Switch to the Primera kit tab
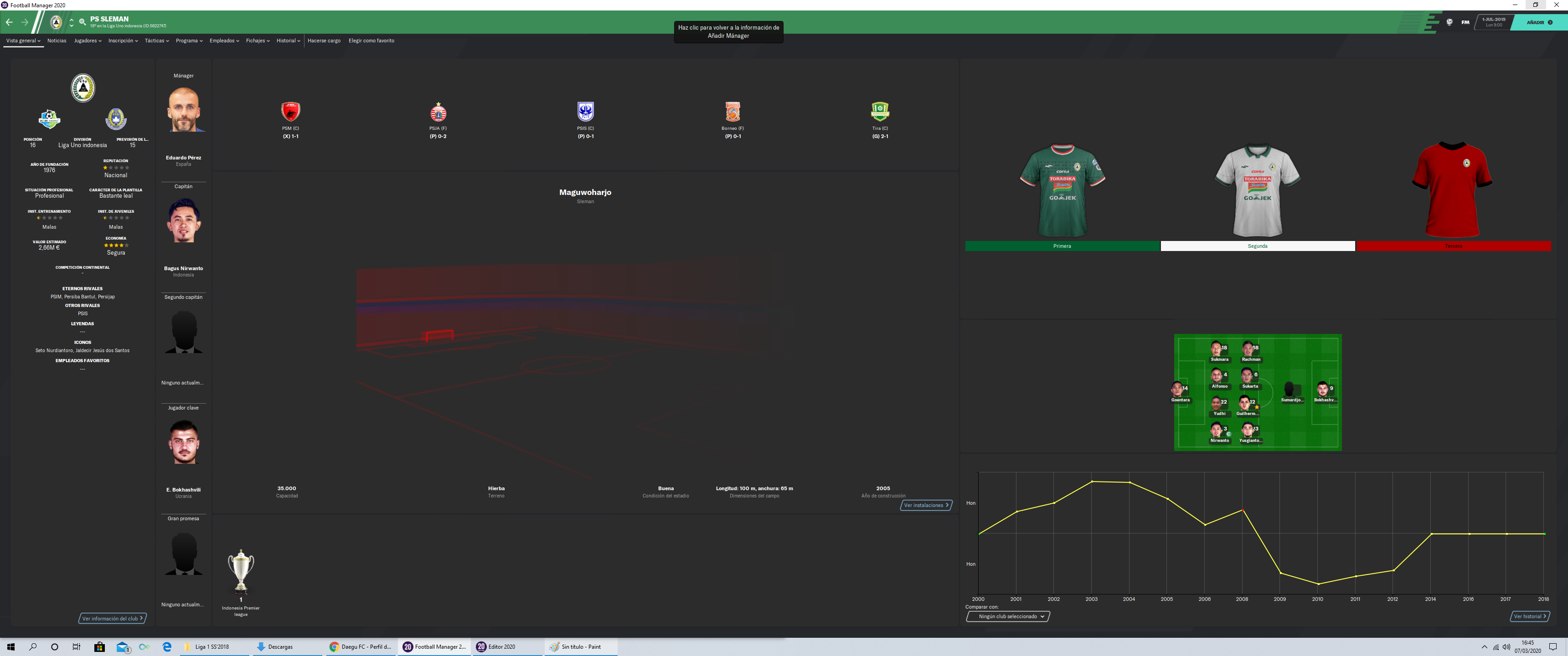The width and height of the screenshot is (1568, 656). (x=1062, y=246)
